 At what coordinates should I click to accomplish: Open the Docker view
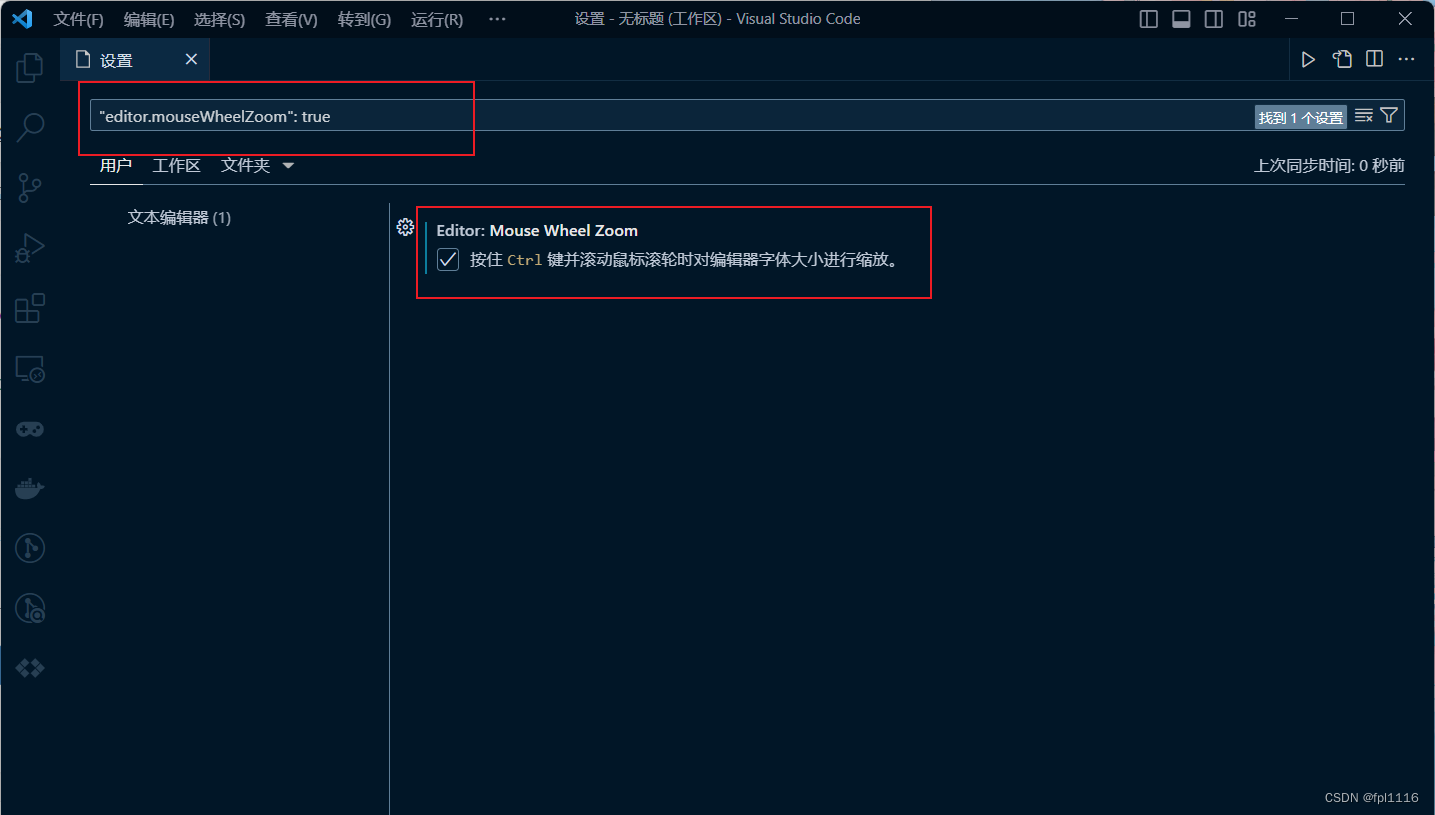[x=30, y=488]
